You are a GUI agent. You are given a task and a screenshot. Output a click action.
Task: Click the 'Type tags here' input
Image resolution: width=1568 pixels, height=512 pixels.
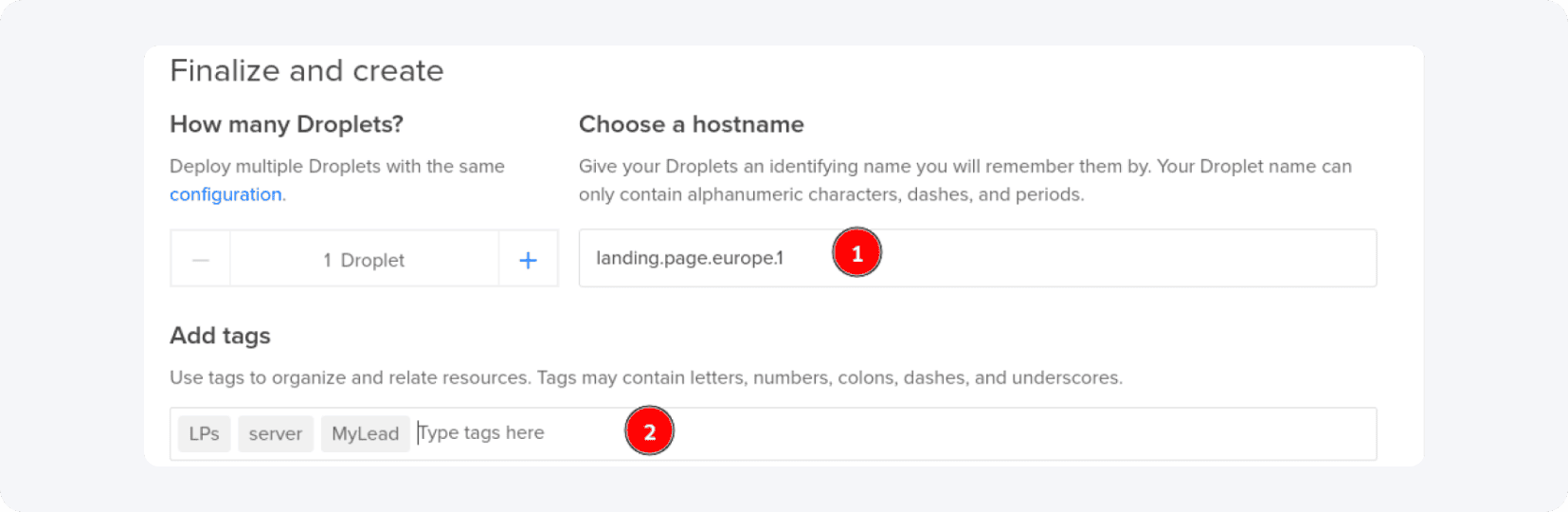(x=481, y=433)
